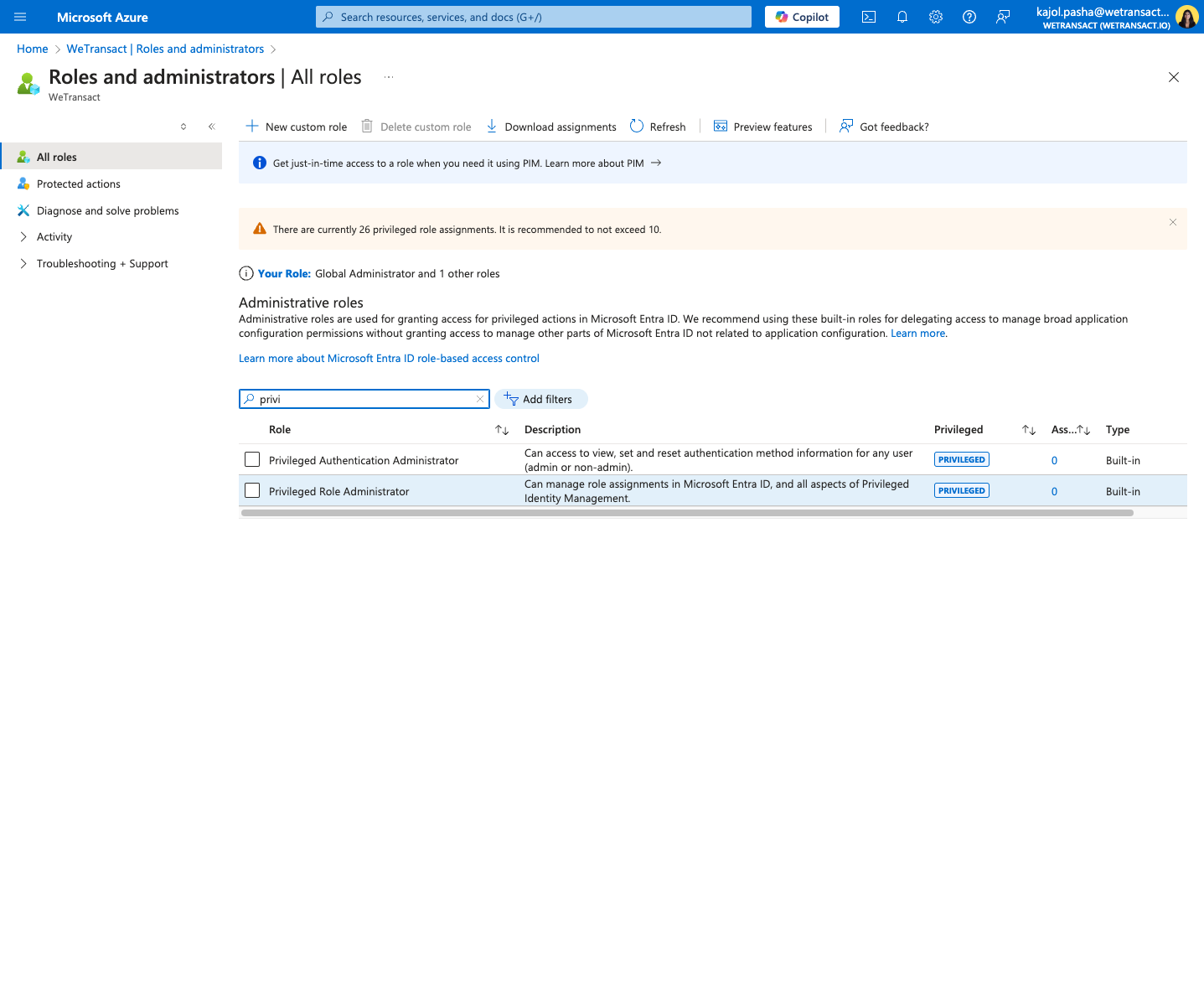Expand the Activity section in sidebar
The height and width of the screenshot is (1004, 1204).
tap(23, 237)
